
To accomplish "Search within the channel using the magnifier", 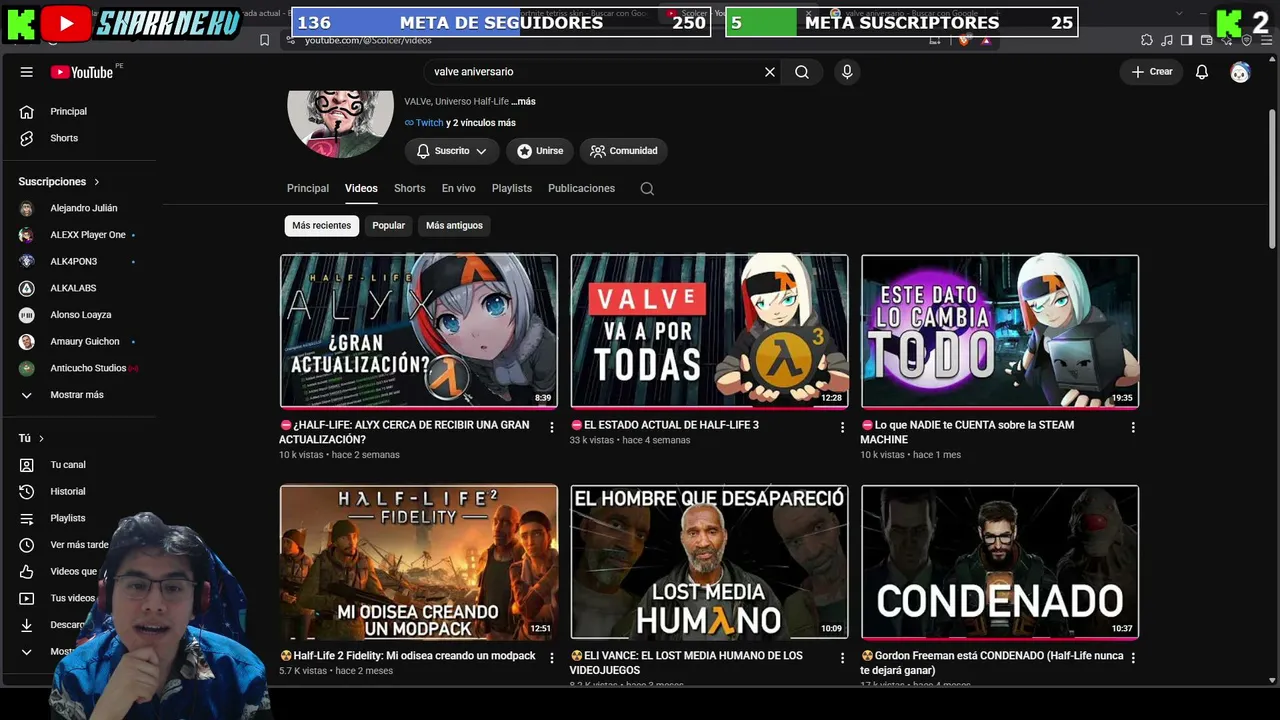I will (x=647, y=189).
